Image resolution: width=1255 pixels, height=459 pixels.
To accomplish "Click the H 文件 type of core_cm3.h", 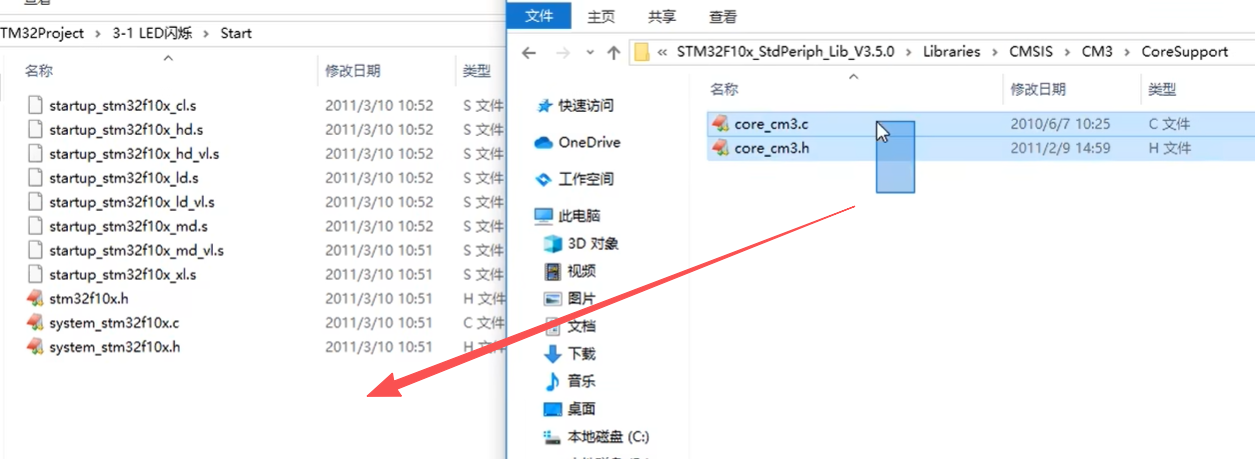I will (1170, 148).
